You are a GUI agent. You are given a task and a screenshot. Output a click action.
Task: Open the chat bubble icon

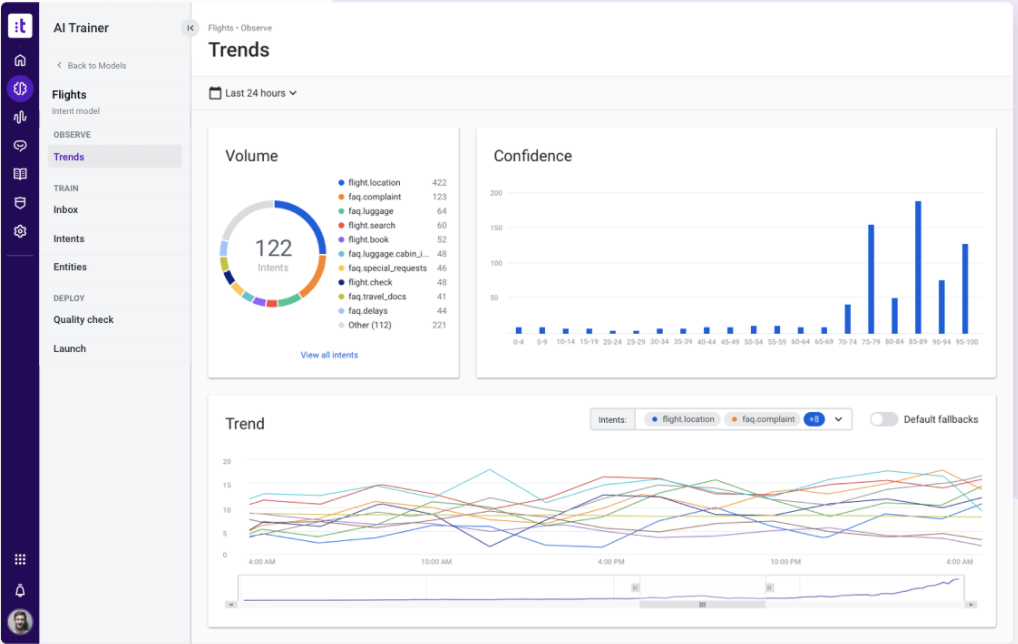click(20, 145)
